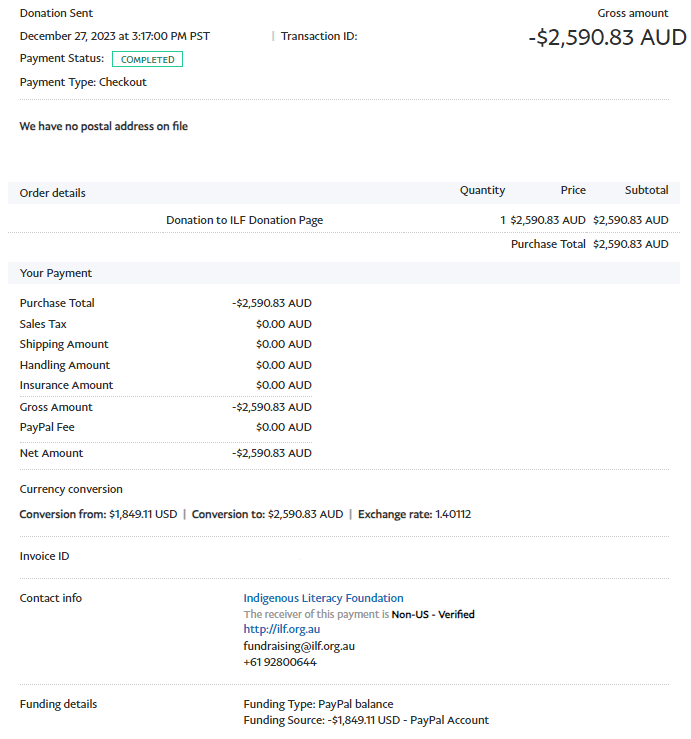The image size is (691, 739).
Task: Click the date 'December 27, 2023 at 3:17:00 PM PST'
Action: pyautogui.click(x=115, y=36)
